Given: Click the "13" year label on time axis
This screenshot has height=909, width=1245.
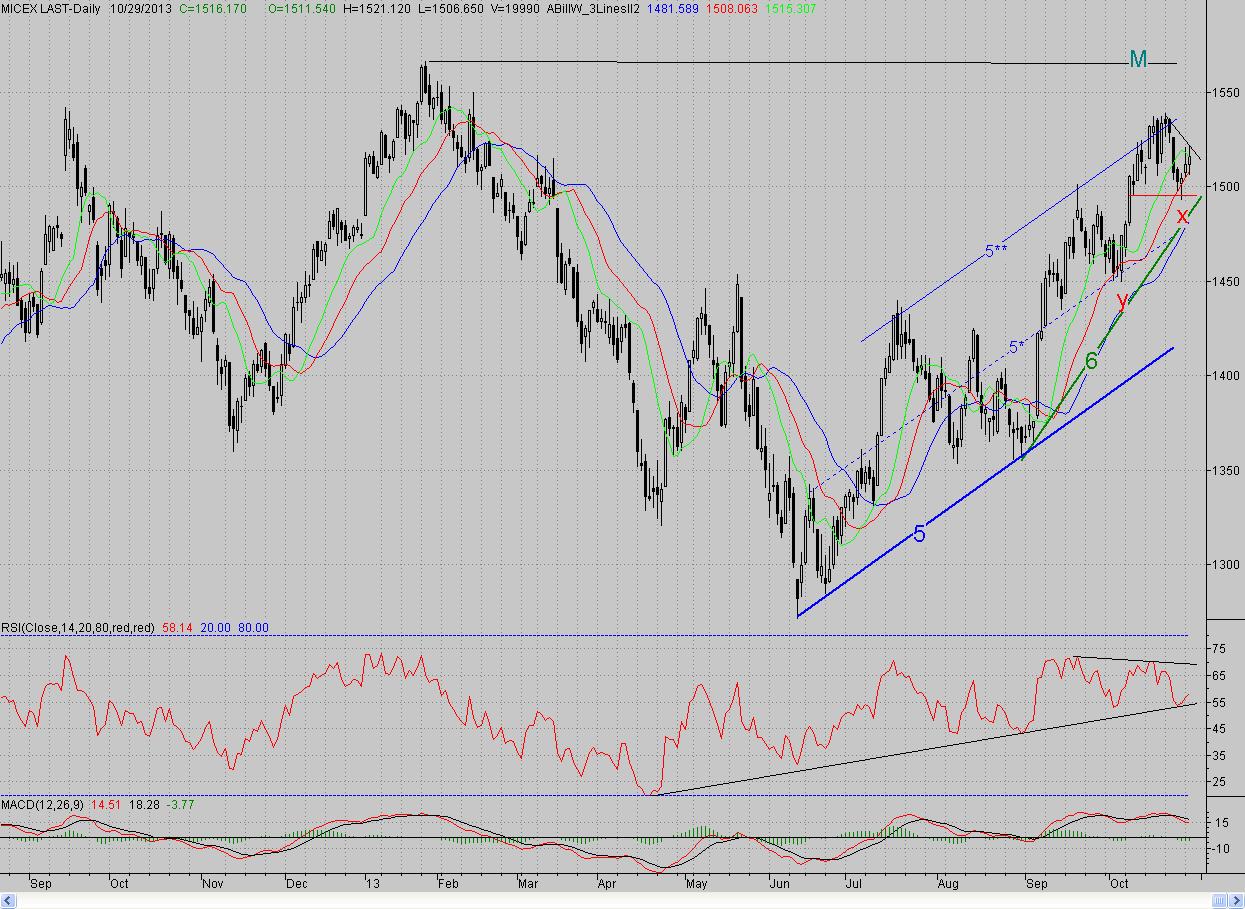Looking at the screenshot, I should [372, 884].
